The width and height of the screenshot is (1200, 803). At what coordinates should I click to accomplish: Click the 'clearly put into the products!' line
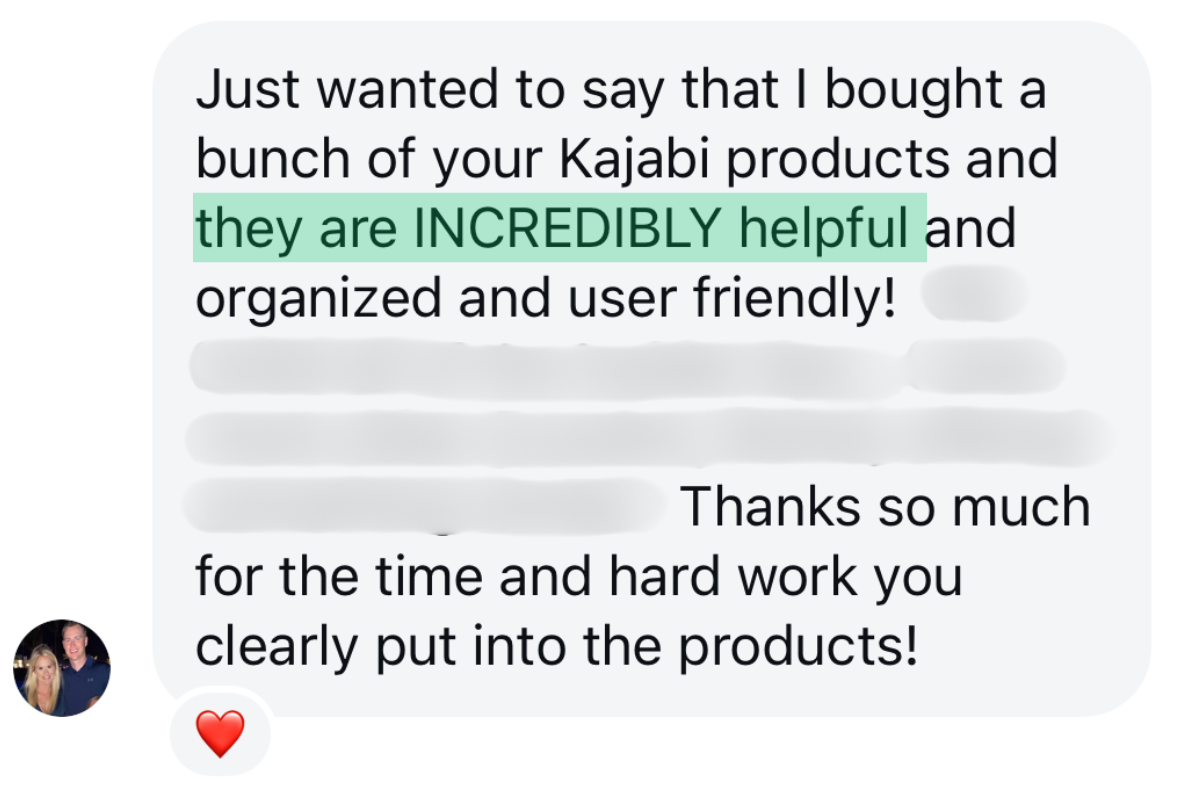556,647
